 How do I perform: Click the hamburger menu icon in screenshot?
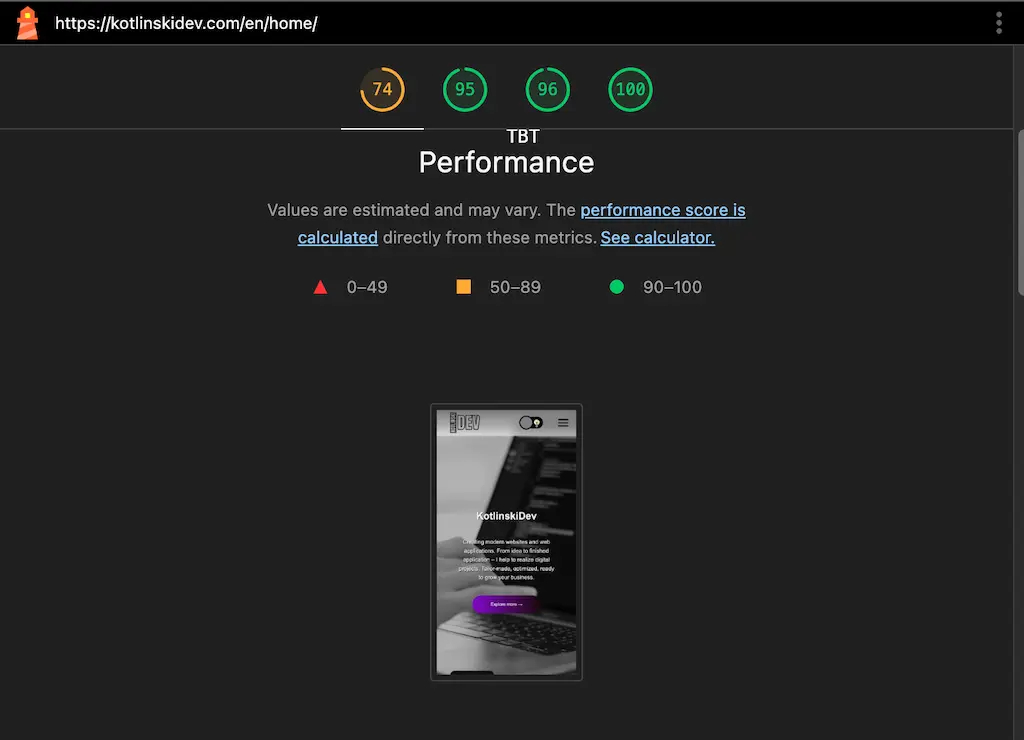pos(563,423)
